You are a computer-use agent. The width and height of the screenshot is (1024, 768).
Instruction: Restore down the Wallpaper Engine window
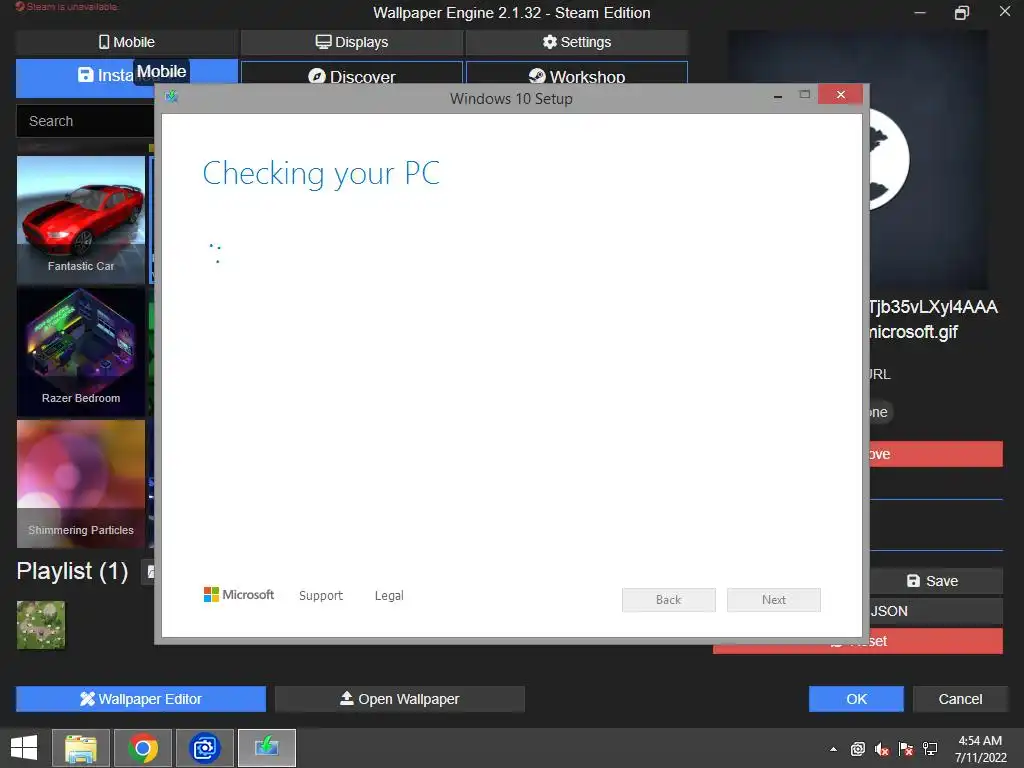tap(962, 12)
